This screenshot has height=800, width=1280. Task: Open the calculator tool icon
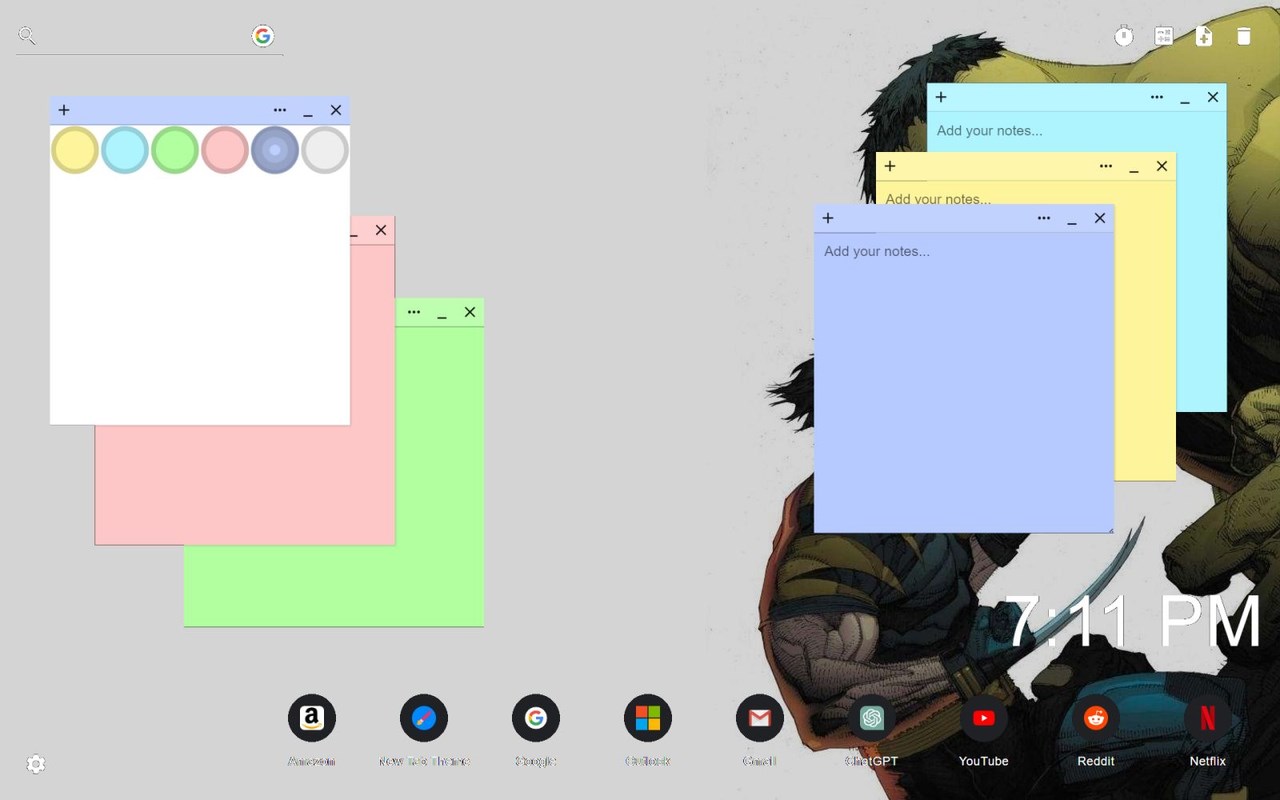(x=1164, y=36)
